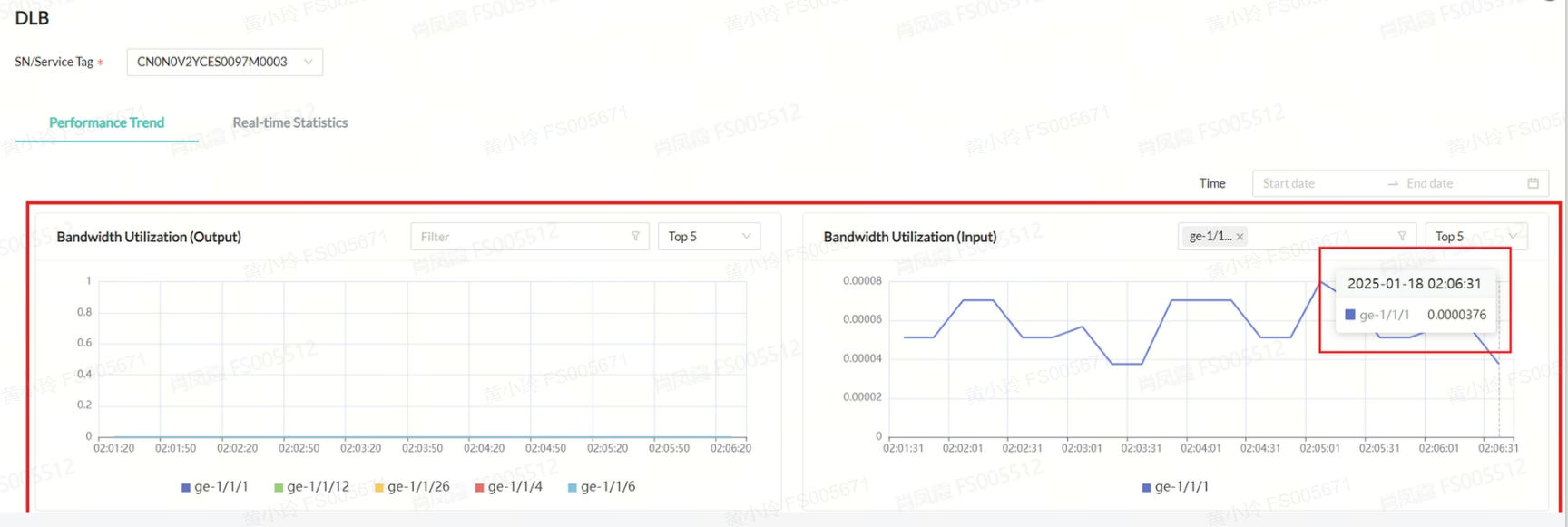1568x527 pixels.
Task: Click the calendar icon in Time range
Action: pyautogui.click(x=1533, y=183)
